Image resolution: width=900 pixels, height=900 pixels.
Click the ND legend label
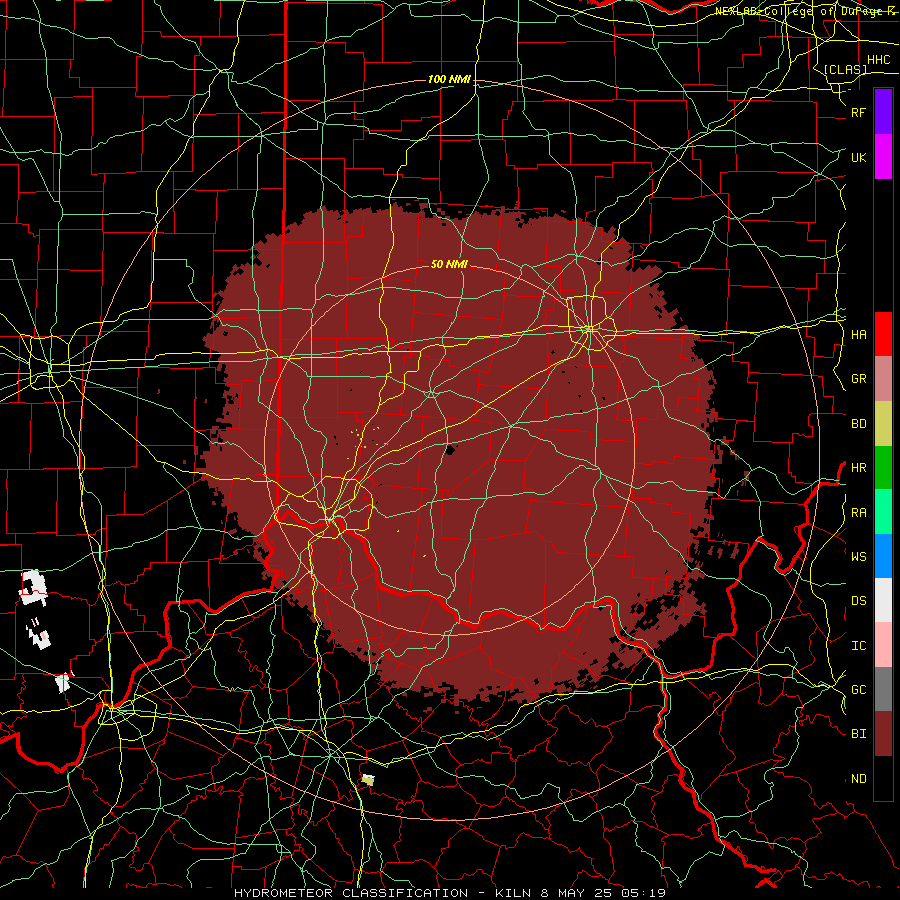[859, 779]
